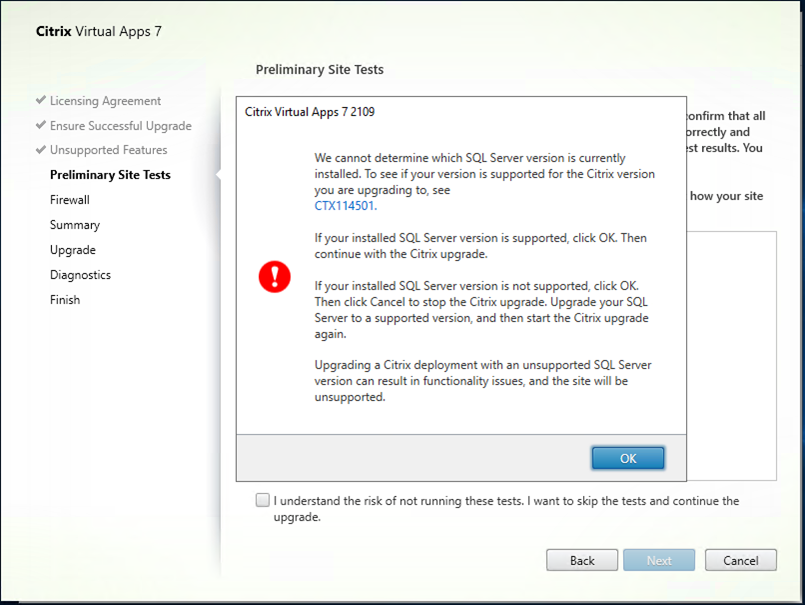Screen dimensions: 805x605
Task: Select Unsupported Features step
Action: click(108, 150)
